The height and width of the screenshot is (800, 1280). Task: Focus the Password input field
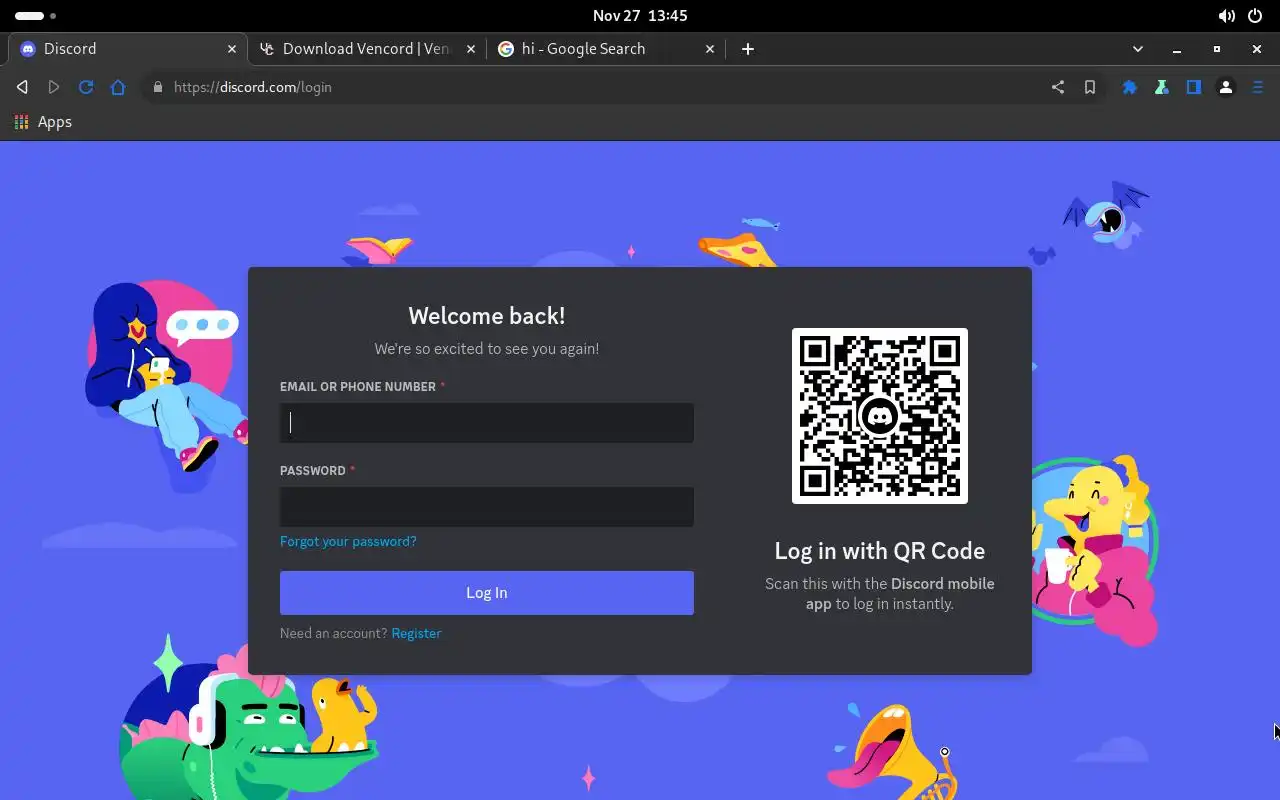point(487,507)
